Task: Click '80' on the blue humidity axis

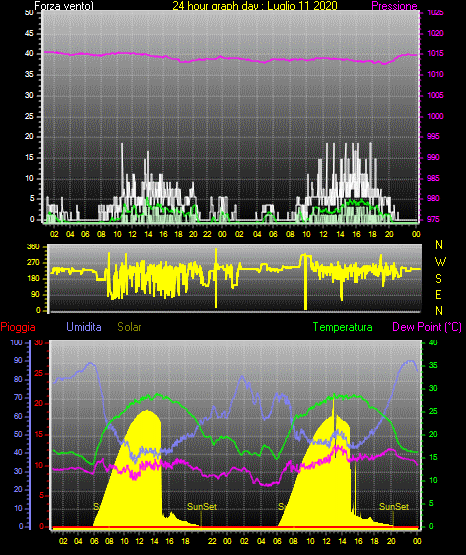Action: click(x=18, y=379)
